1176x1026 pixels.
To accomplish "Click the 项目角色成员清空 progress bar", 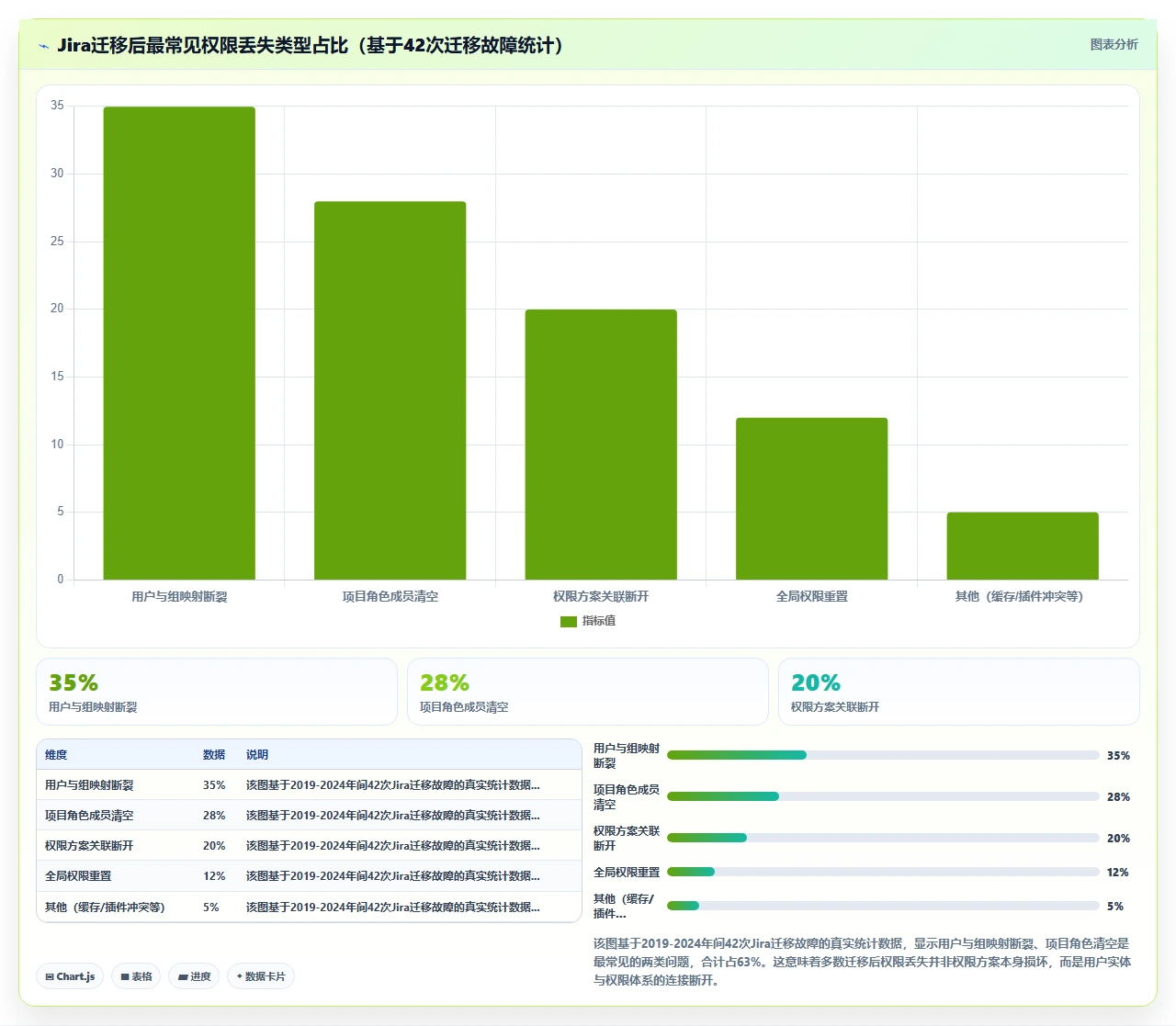I will pos(883,796).
